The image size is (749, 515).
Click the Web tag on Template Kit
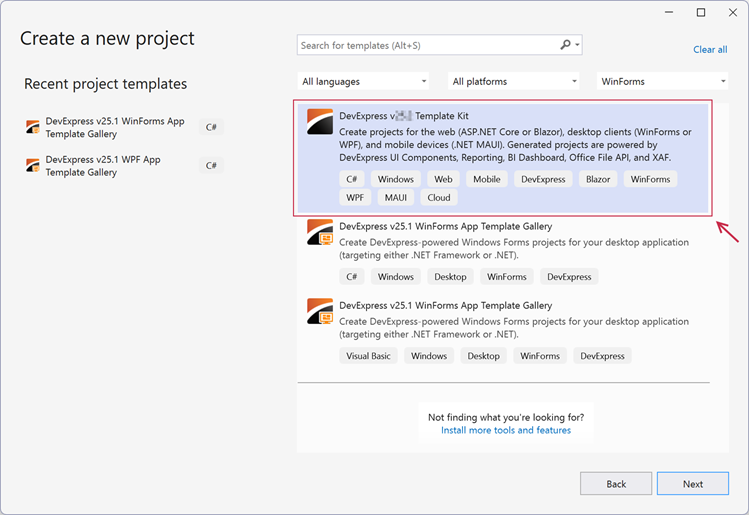pyautogui.click(x=443, y=179)
